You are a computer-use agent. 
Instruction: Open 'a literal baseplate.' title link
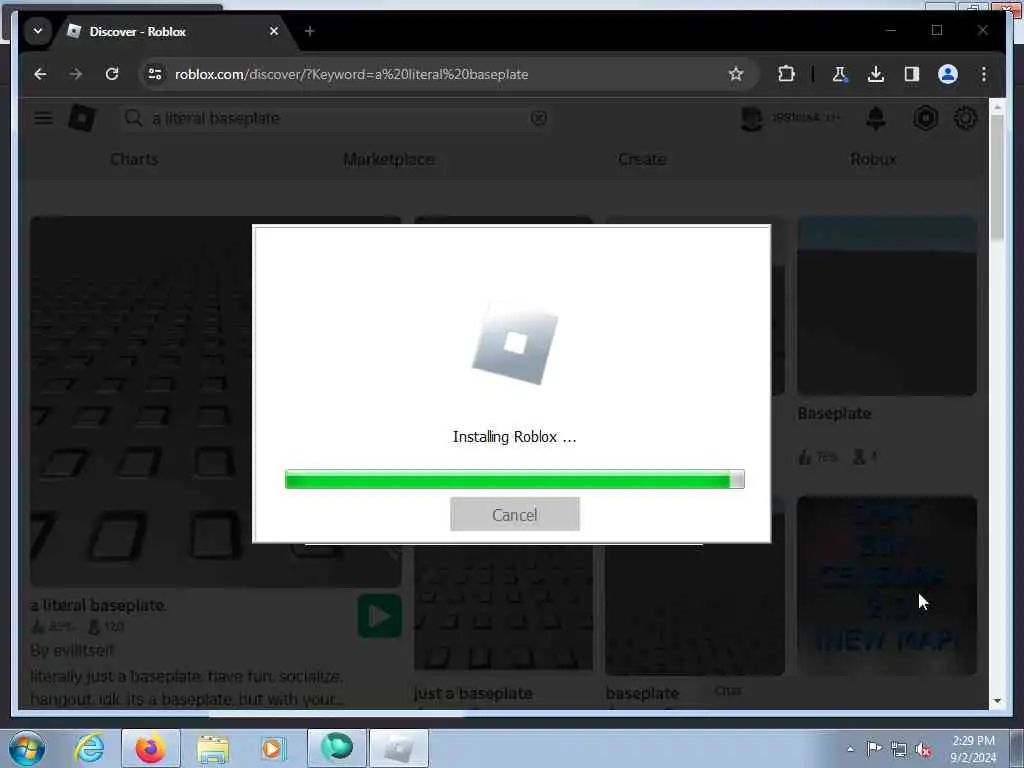pos(99,605)
